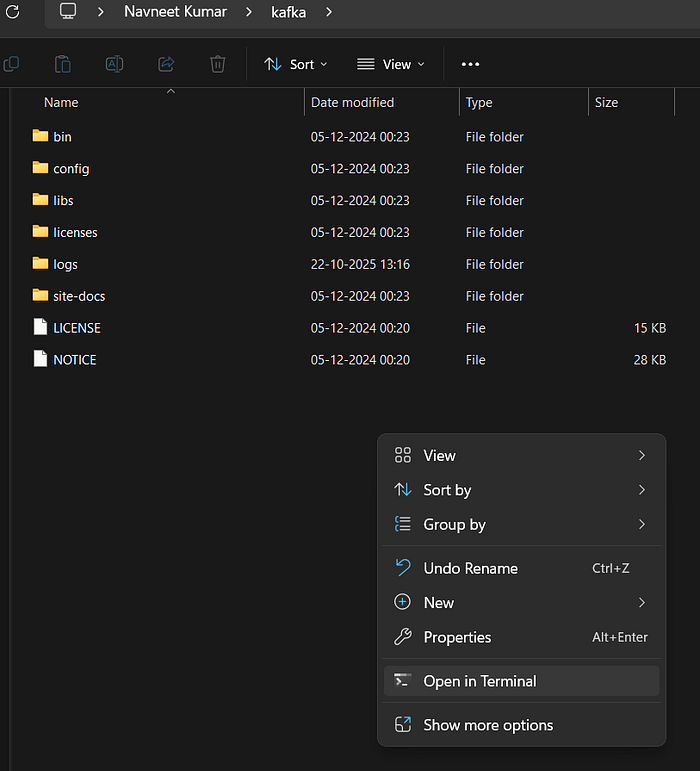Choose Properties in context menu
This screenshot has height=771, width=700.
tap(521, 637)
